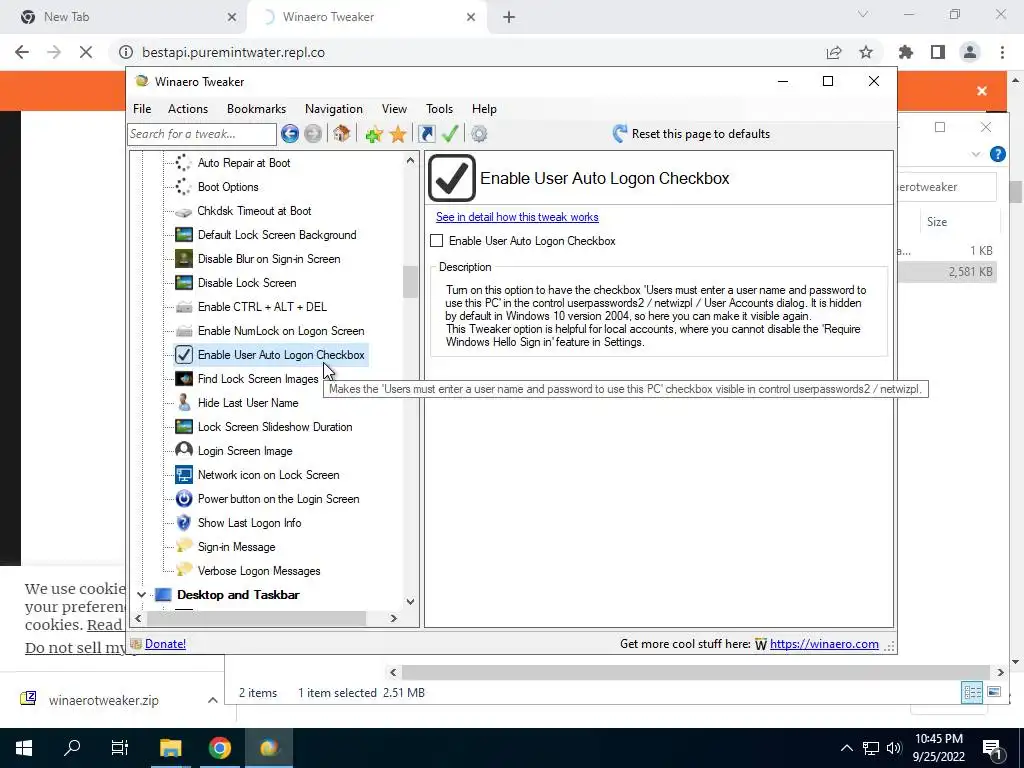
Task: Expand winaerotweaker.zip download options chevron
Action: point(212,700)
